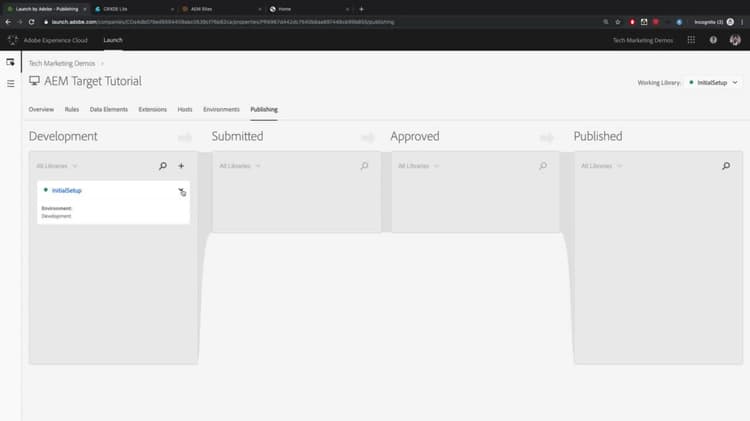Click the browser back arrow
Image resolution: width=750 pixels, height=421 pixels.
[8, 22]
